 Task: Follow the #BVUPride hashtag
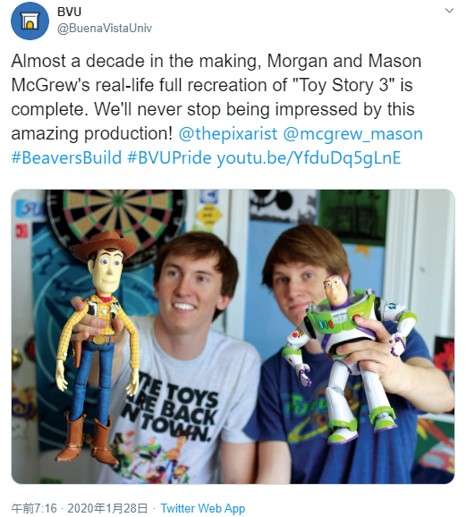click(169, 158)
